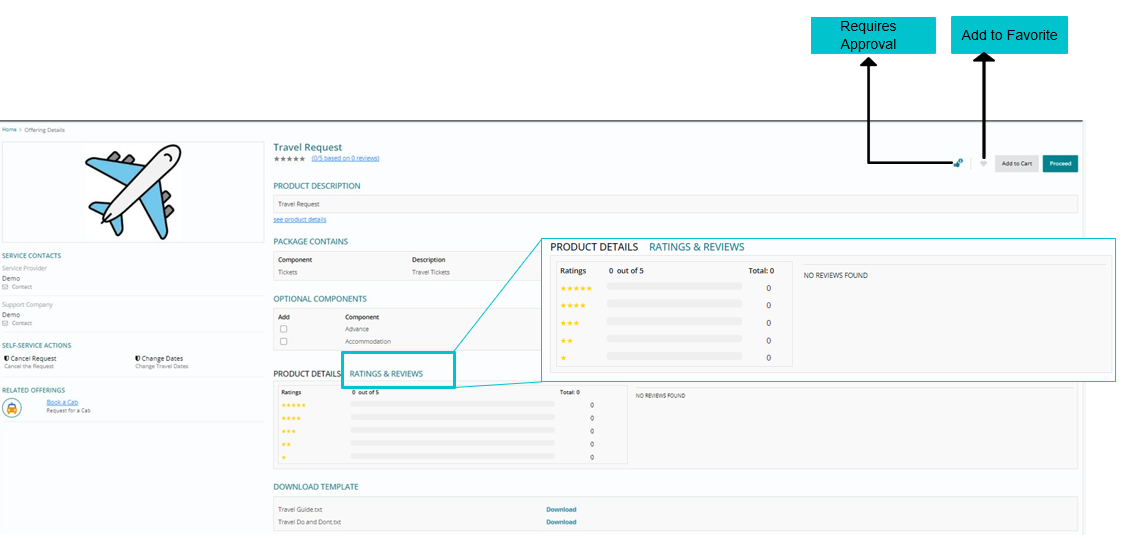This screenshot has height=538, width=1129.
Task: Click the envelope icon under Service Provider Demo
Action: click(x=5, y=287)
